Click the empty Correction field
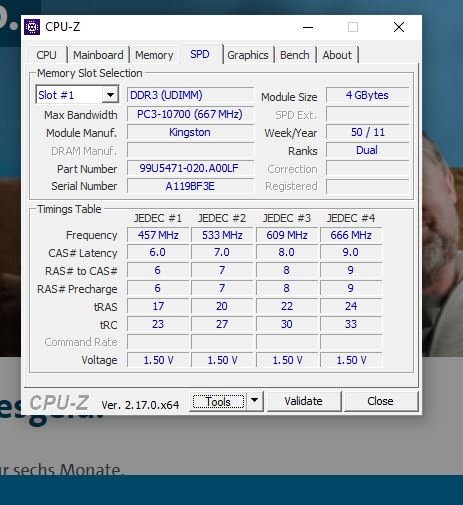The height and width of the screenshot is (505, 463). pyautogui.click(x=367, y=168)
